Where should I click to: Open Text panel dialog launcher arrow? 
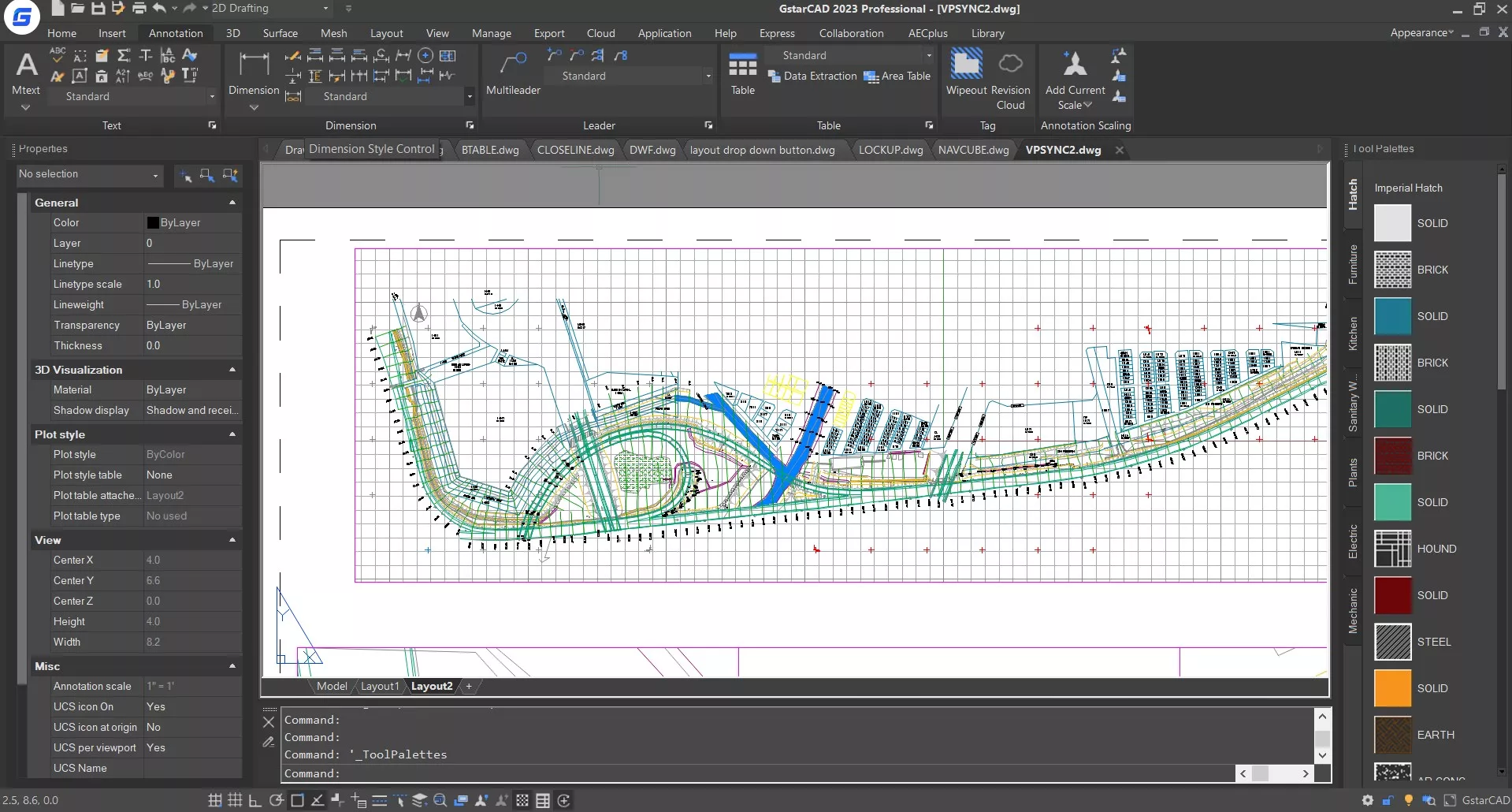212,125
